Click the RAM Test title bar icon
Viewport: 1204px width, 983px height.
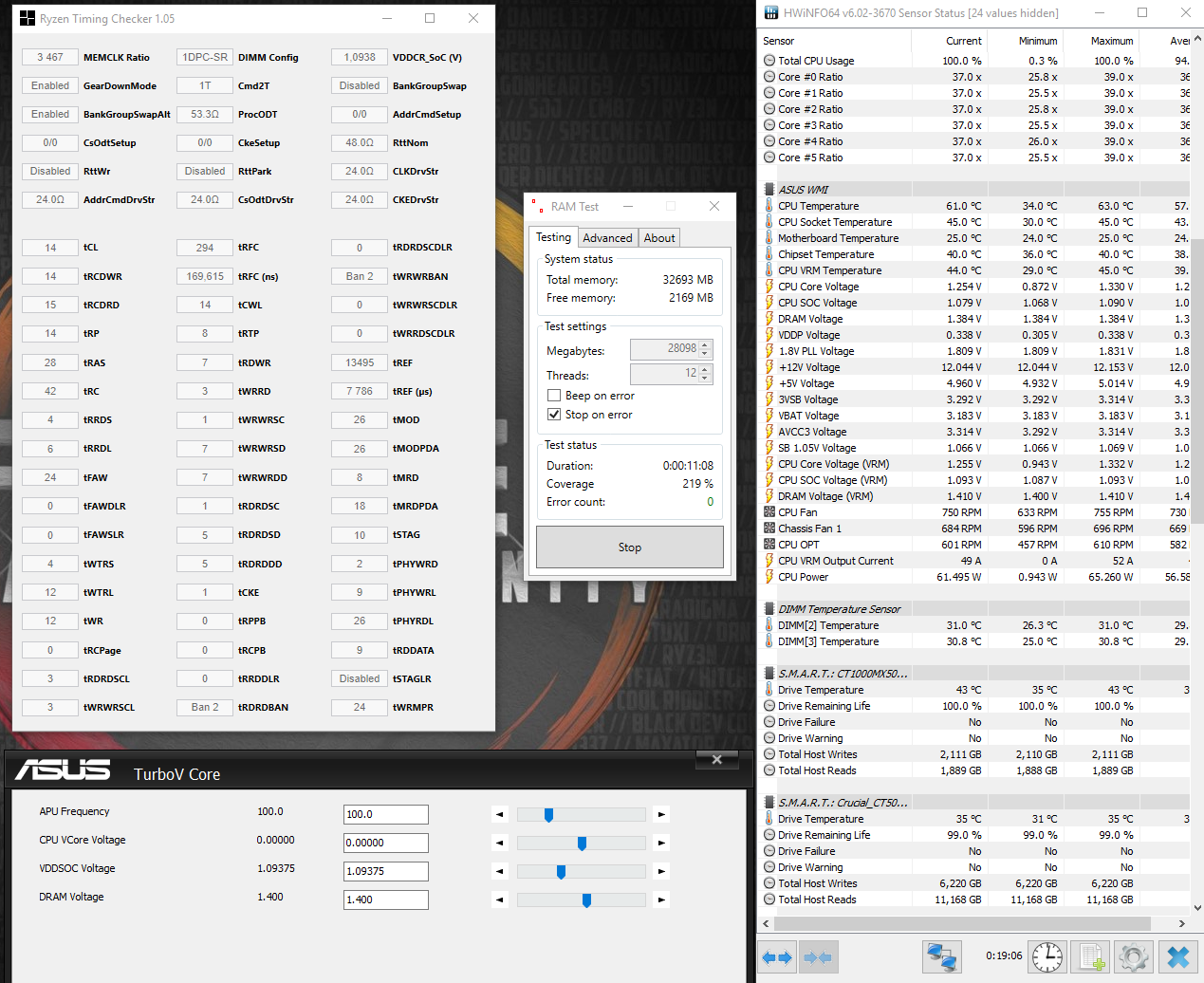[x=537, y=206]
